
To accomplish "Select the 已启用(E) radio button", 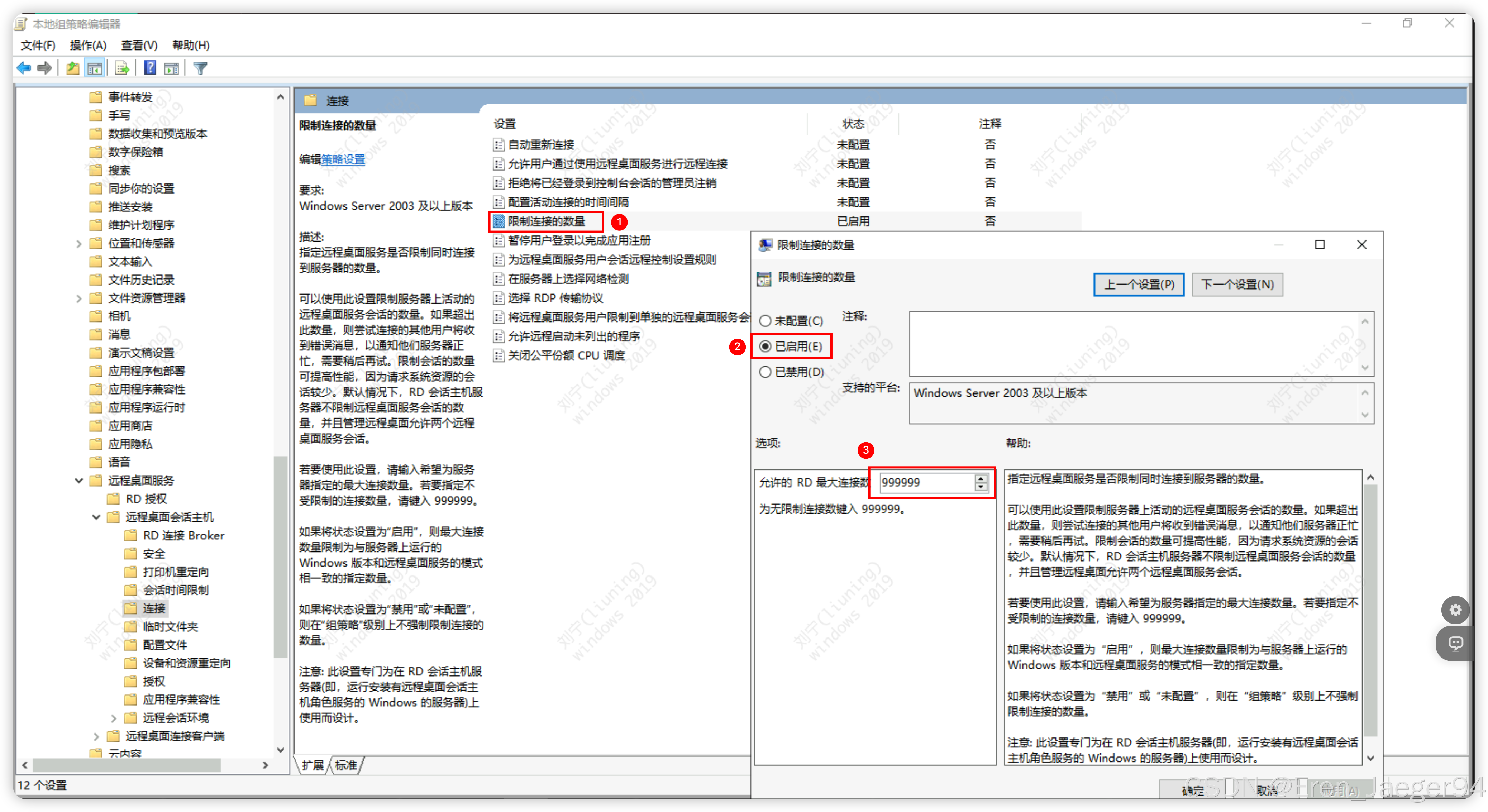I will (766, 346).
